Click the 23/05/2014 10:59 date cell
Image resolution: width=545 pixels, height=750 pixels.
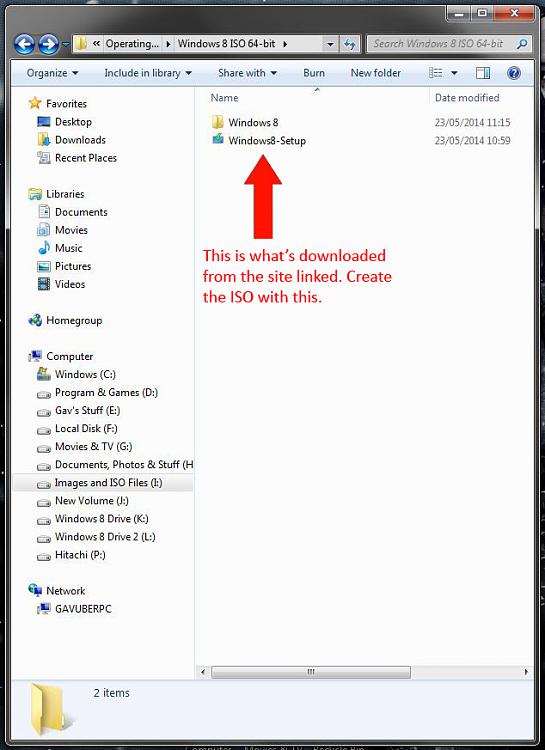472,141
